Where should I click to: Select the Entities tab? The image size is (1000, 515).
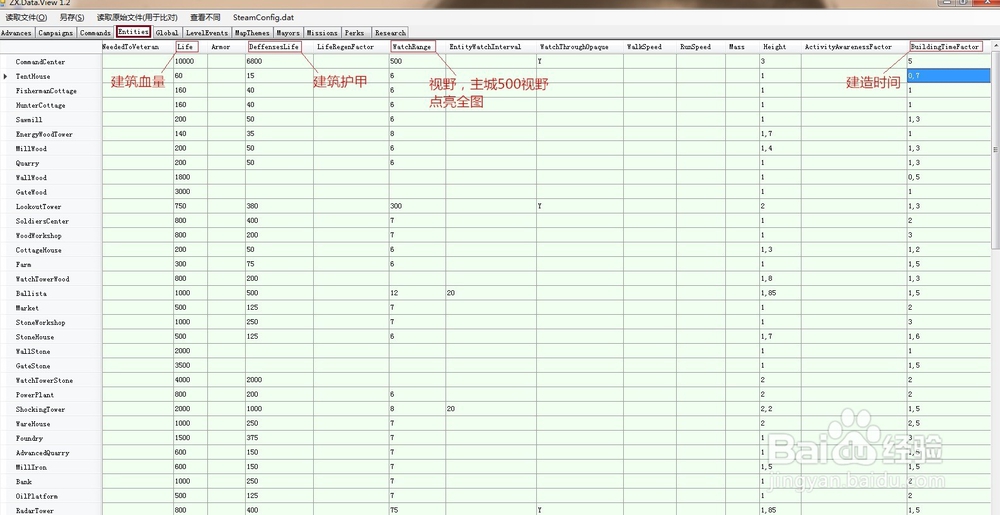tap(133, 32)
